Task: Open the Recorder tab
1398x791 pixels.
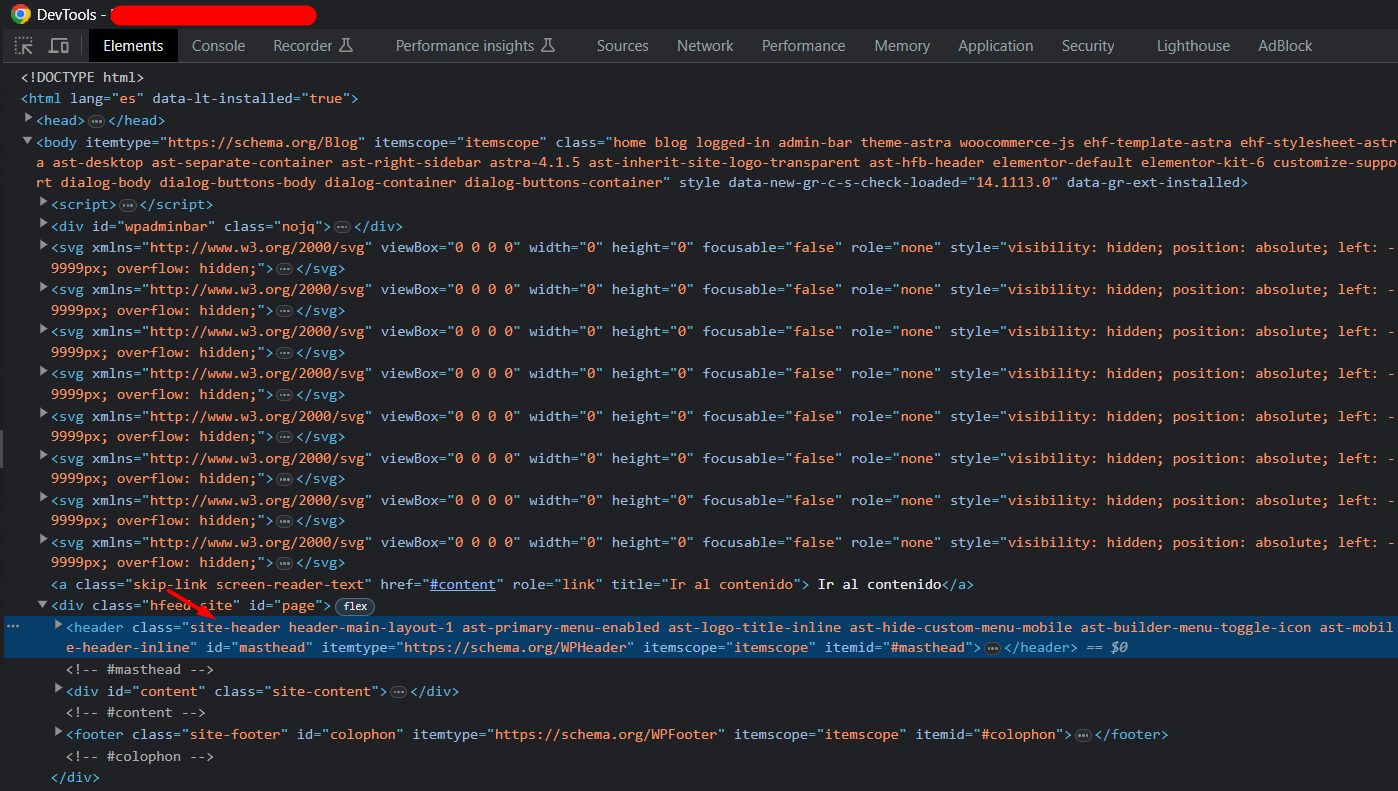Action: 303,46
